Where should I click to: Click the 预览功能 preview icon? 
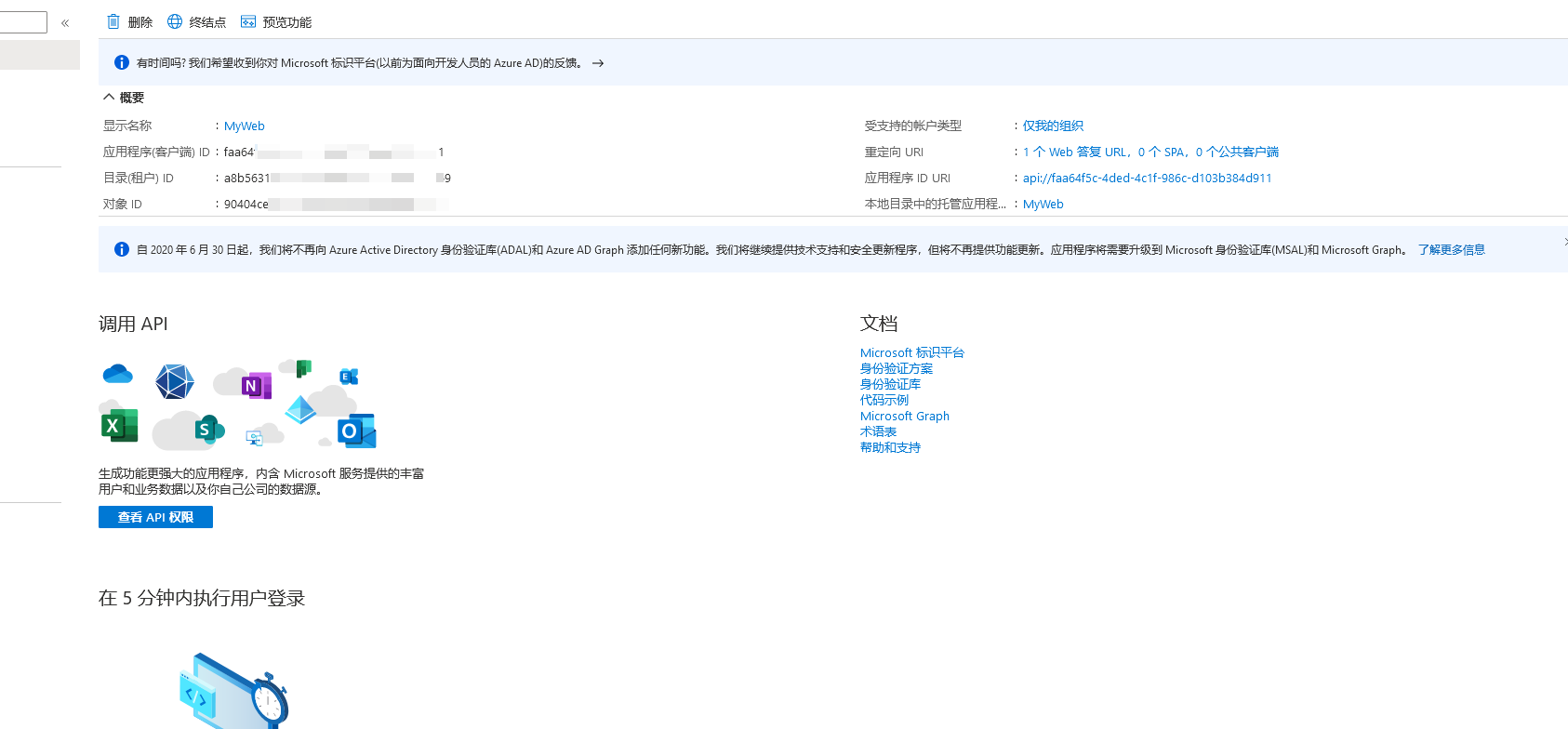[x=248, y=21]
